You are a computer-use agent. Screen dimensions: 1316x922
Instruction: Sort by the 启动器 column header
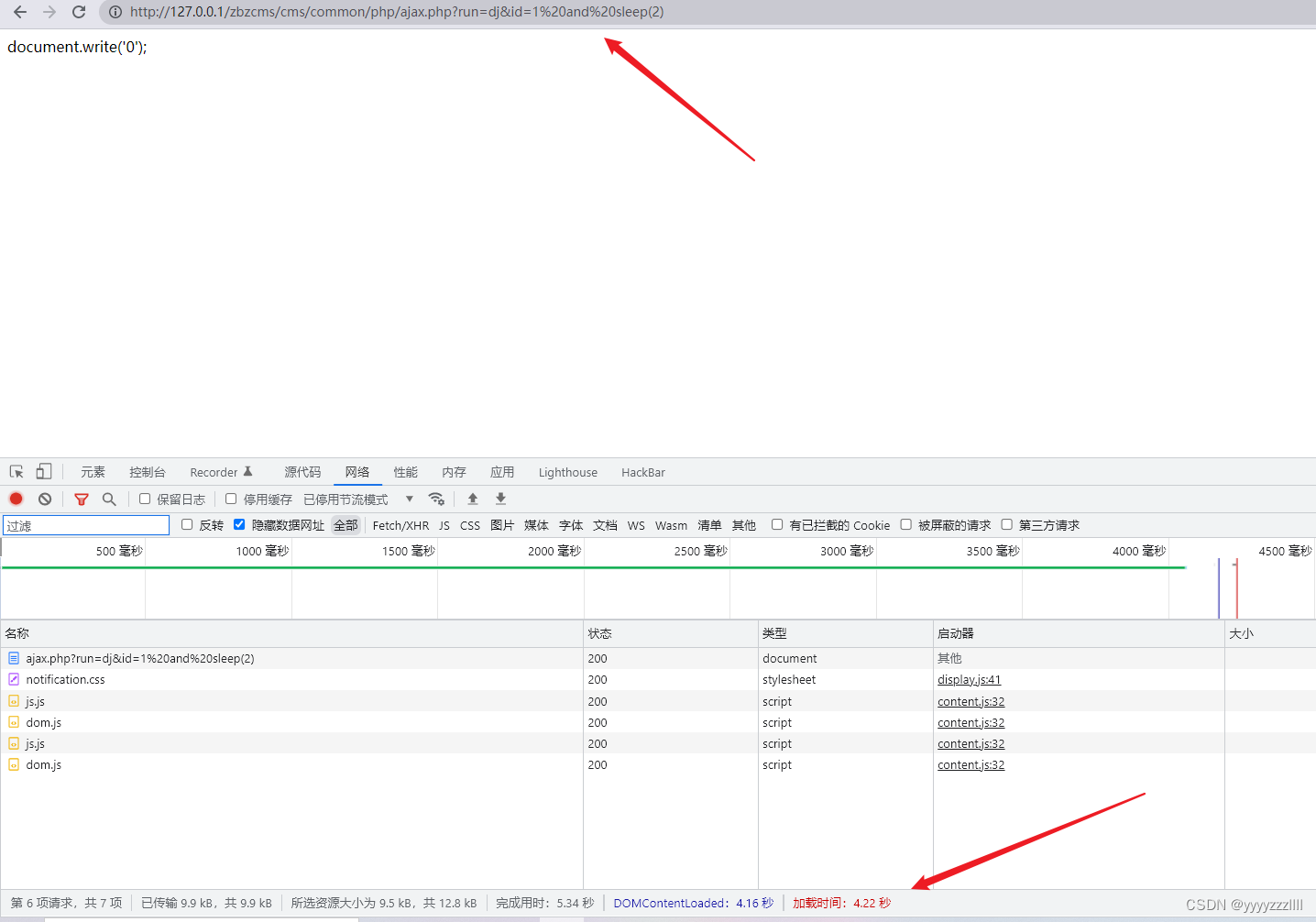(x=1079, y=633)
